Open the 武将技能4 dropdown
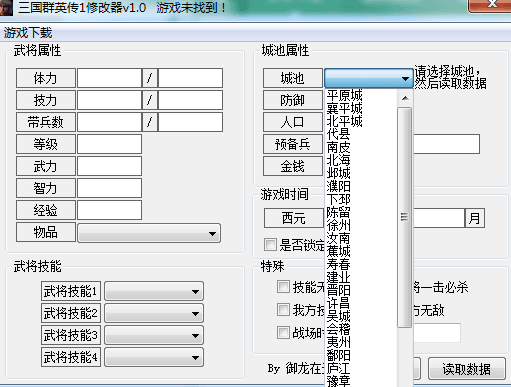 point(154,357)
